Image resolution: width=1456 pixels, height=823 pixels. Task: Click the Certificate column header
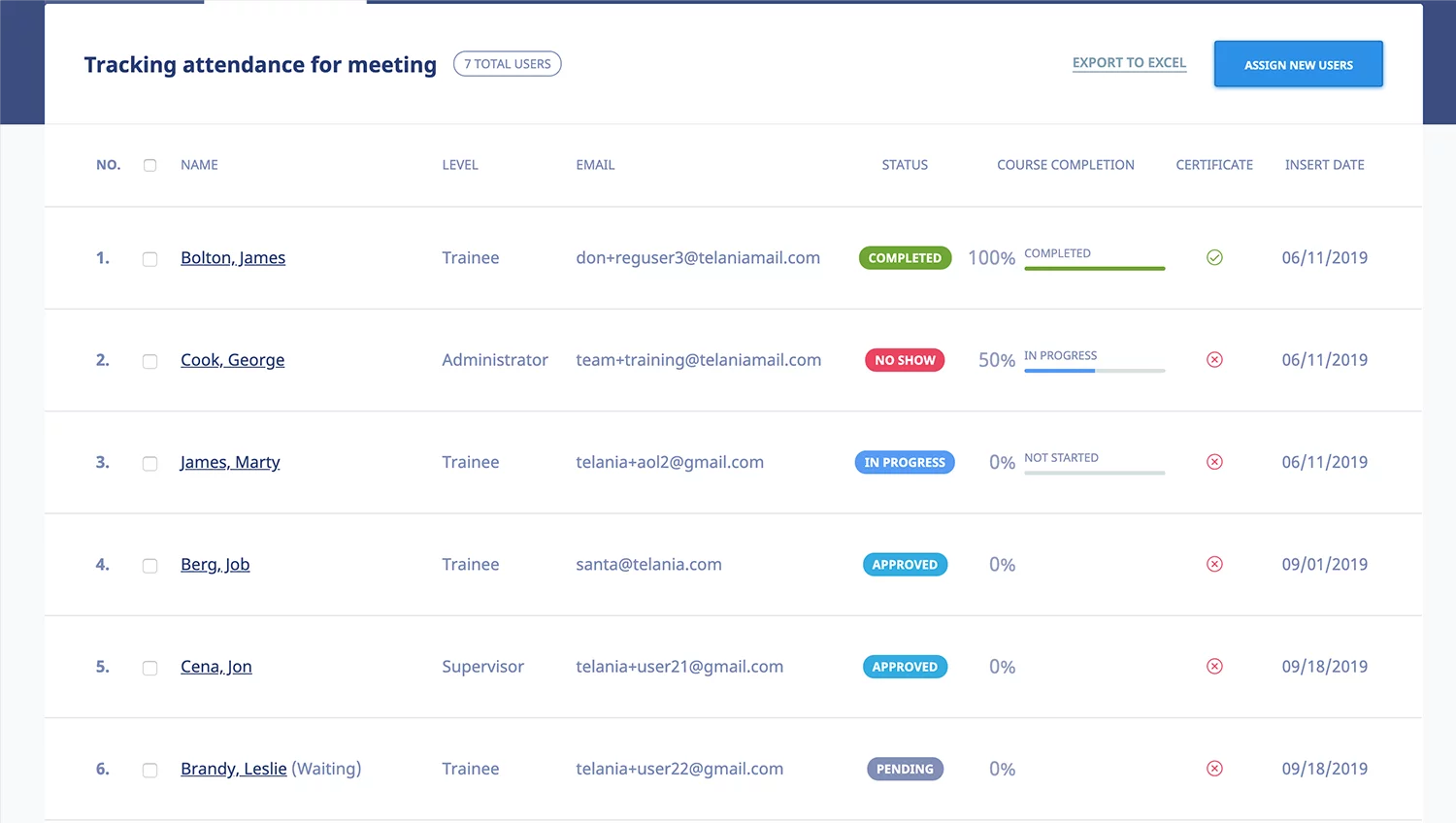(x=1214, y=165)
